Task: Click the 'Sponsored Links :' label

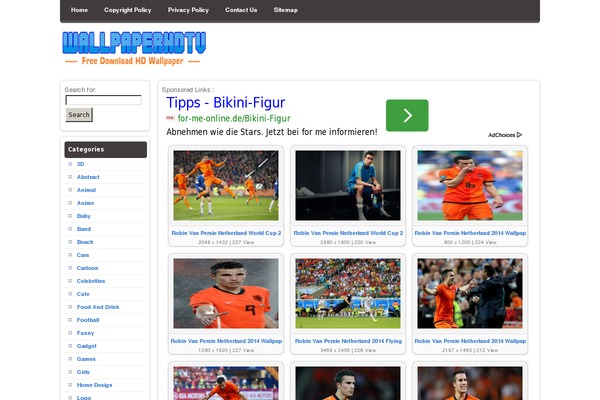Action: [x=188, y=90]
